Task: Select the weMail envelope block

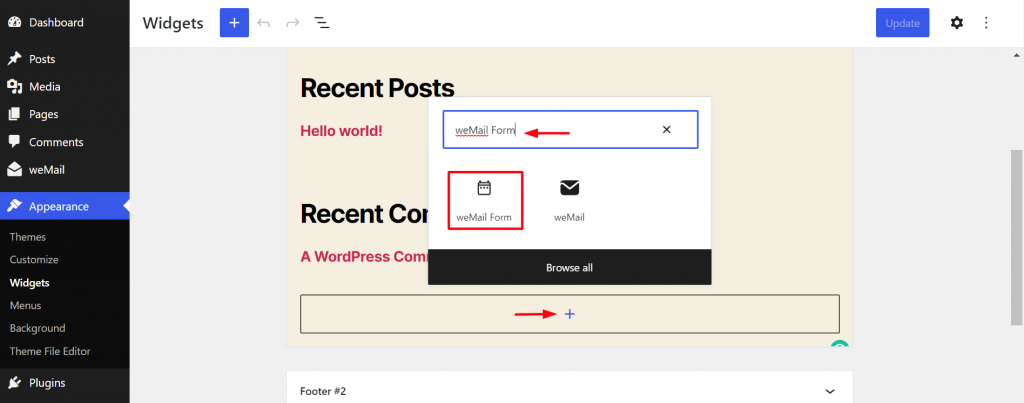Action: [x=569, y=200]
